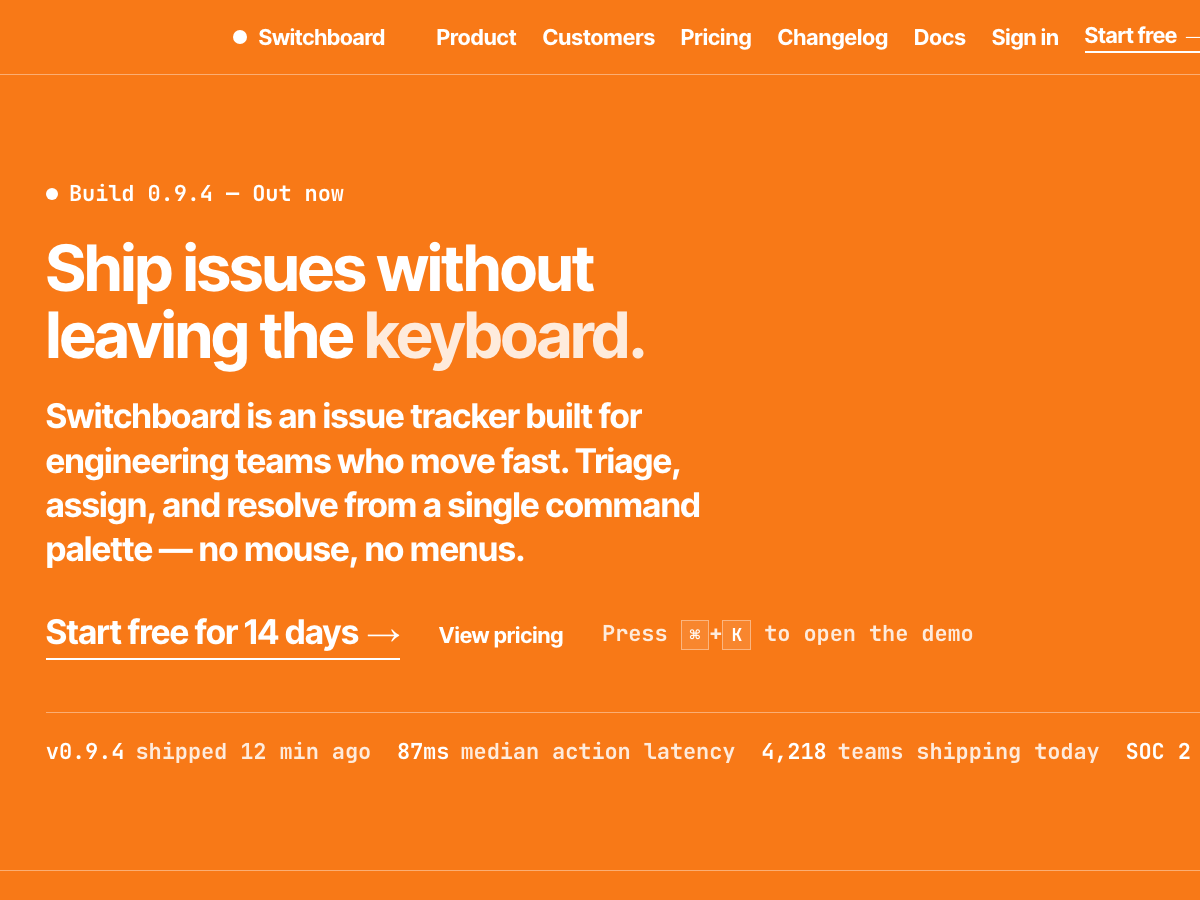Open the Product nav item
Viewport: 1200px width, 900px height.
pyautogui.click(x=476, y=37)
